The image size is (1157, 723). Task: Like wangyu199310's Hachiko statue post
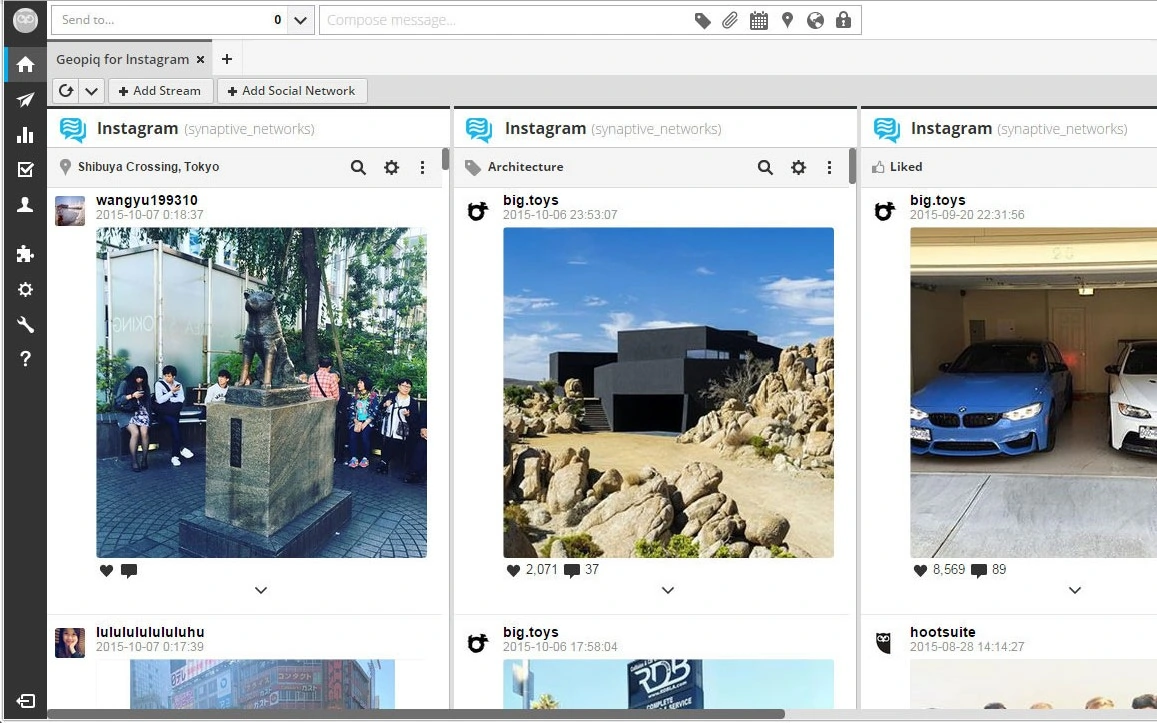[105, 570]
